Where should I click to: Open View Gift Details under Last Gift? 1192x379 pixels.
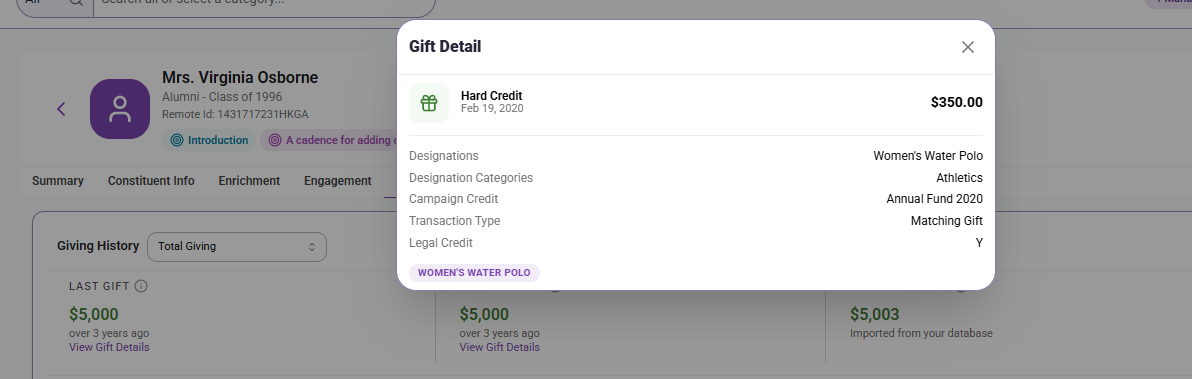point(109,347)
